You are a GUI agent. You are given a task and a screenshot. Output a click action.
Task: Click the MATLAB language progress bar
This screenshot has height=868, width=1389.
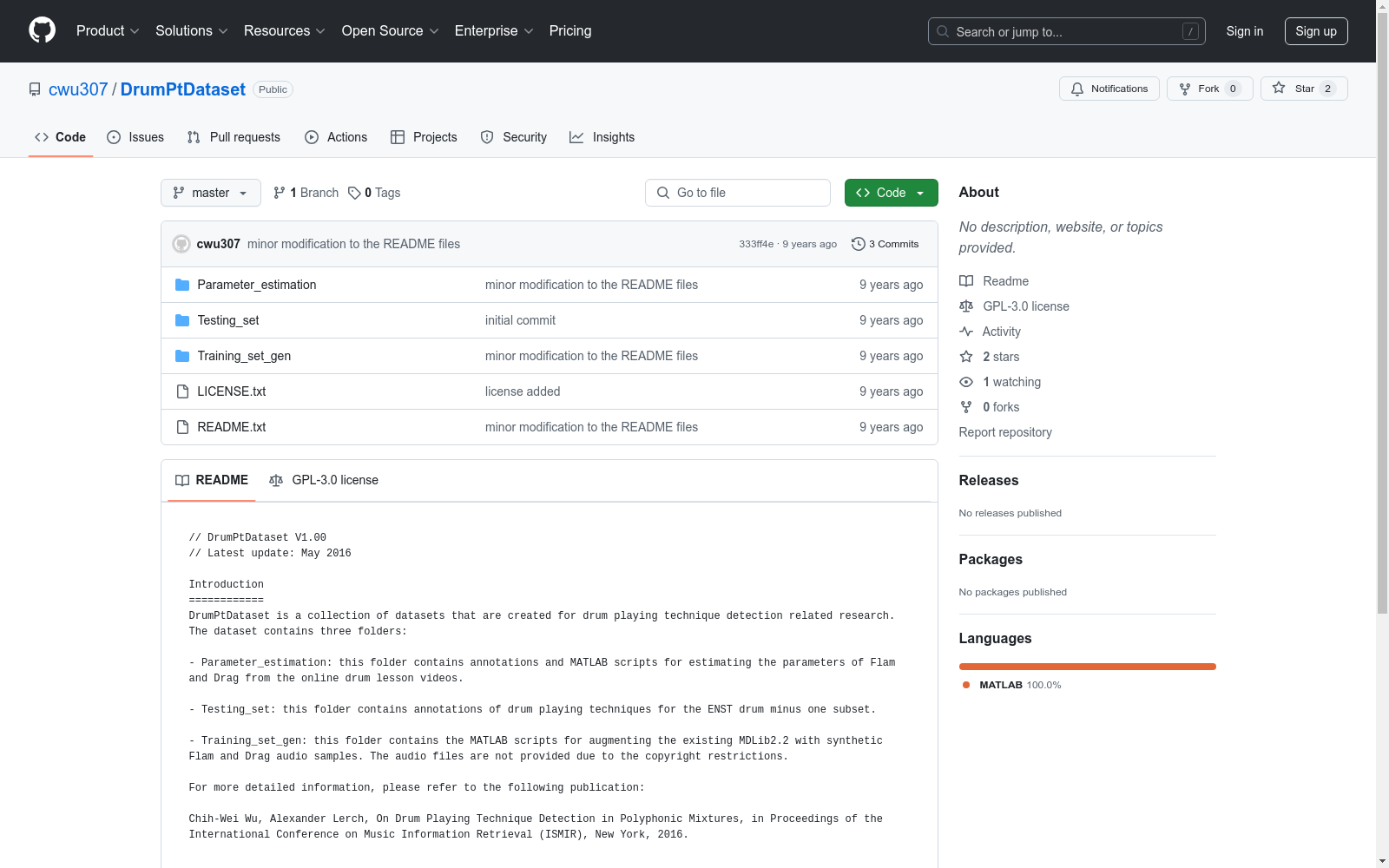(x=1088, y=667)
